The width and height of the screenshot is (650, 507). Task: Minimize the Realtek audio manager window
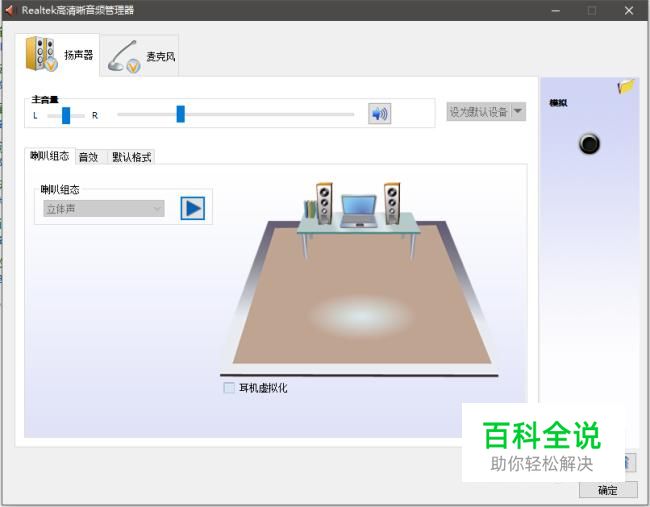[x=556, y=11]
